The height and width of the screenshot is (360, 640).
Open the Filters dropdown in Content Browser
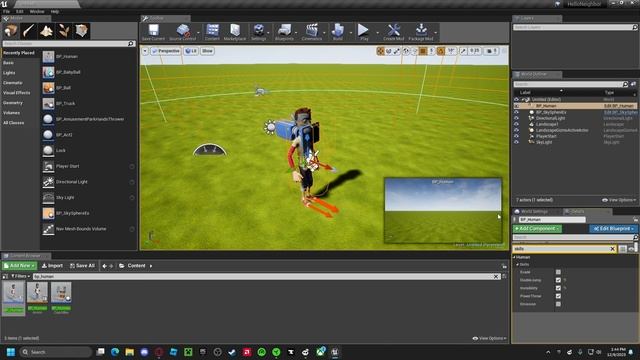click(20, 276)
